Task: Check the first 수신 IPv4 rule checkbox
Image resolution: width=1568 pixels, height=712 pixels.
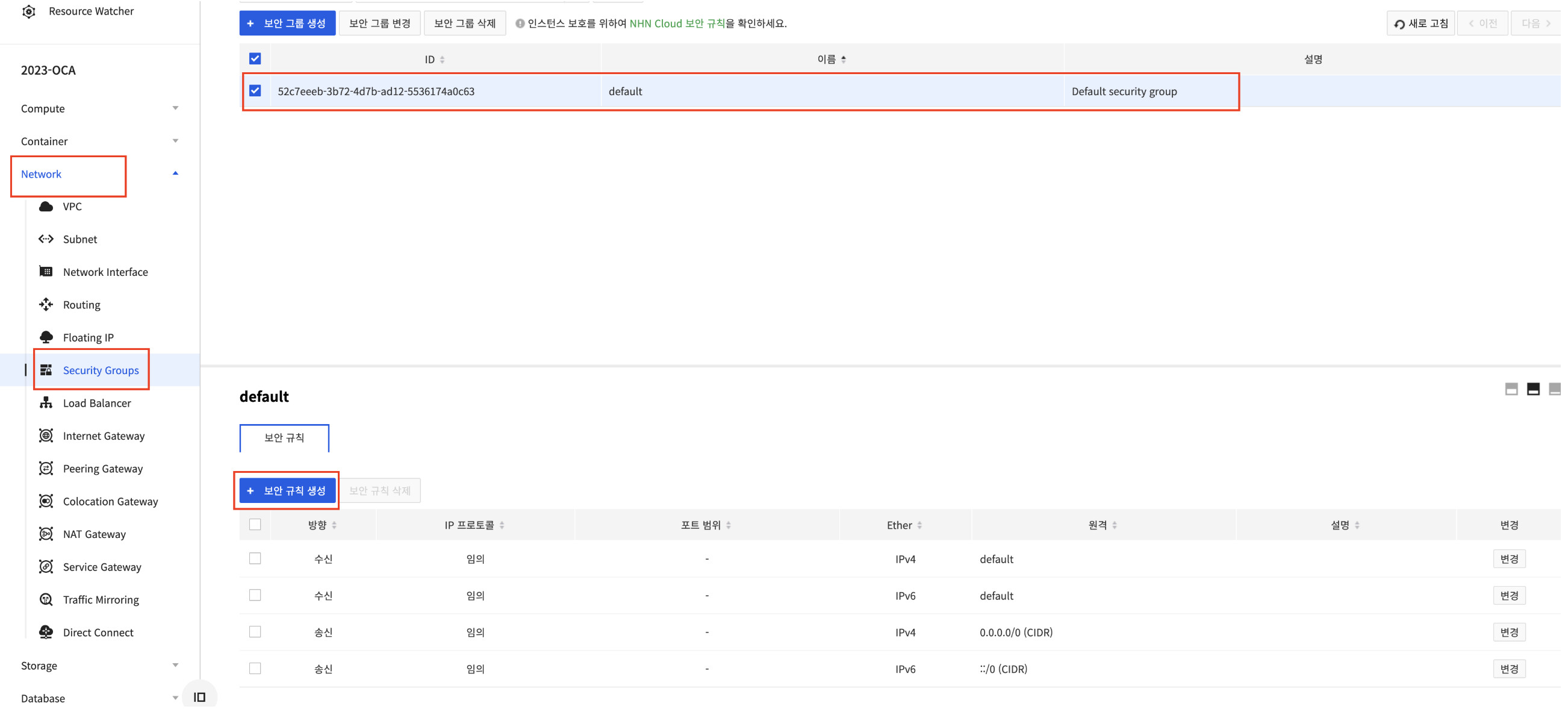Action: (x=255, y=560)
